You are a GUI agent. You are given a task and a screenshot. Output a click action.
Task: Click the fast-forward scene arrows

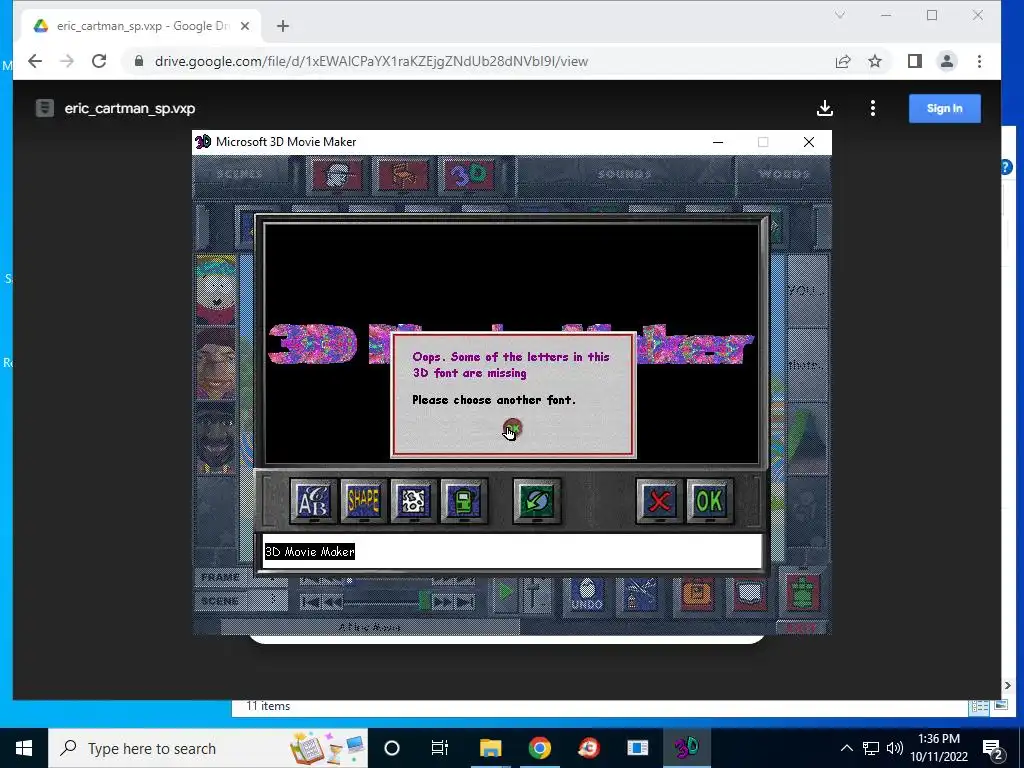(442, 602)
